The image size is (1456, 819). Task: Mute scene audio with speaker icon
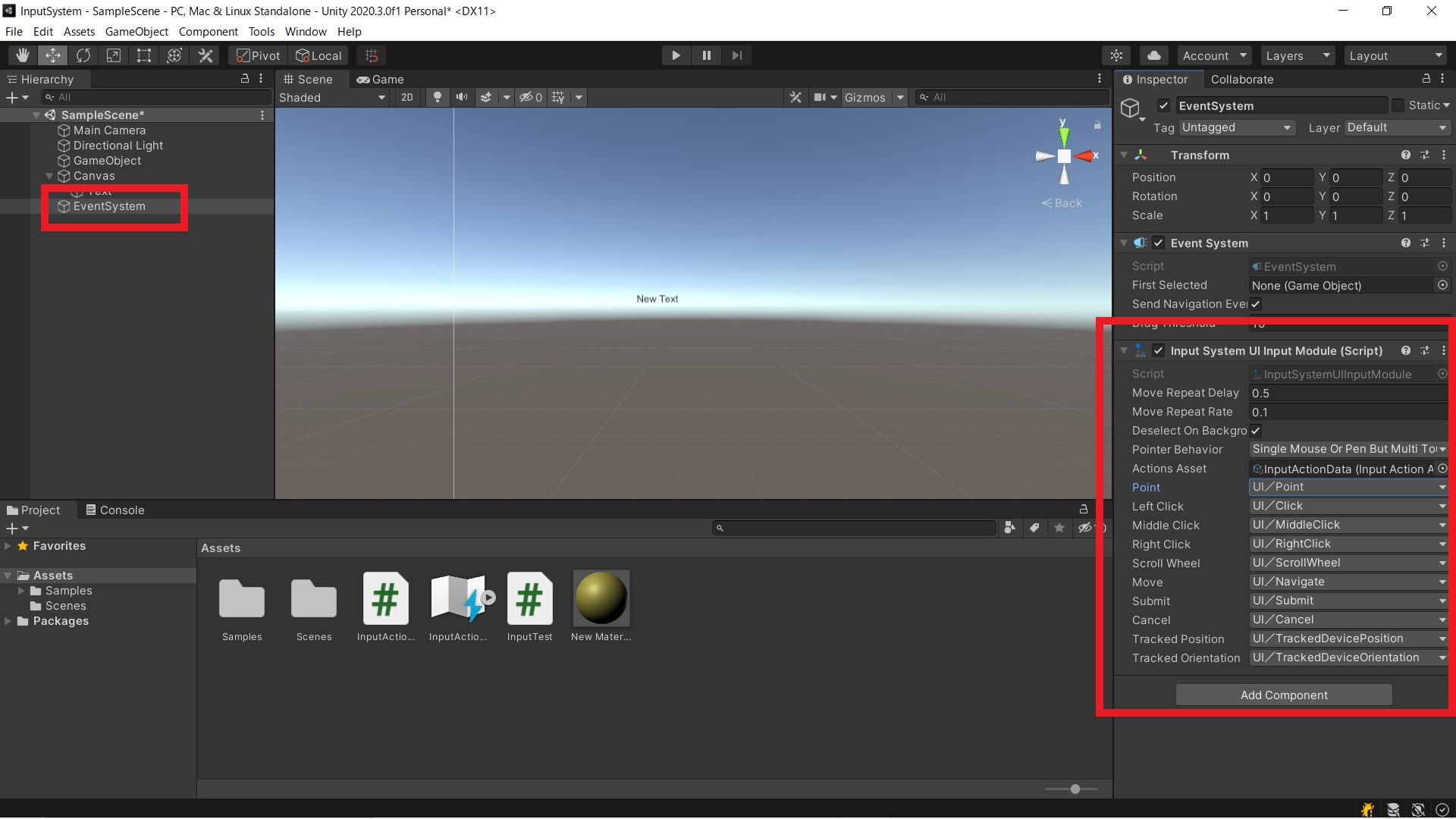(x=463, y=97)
